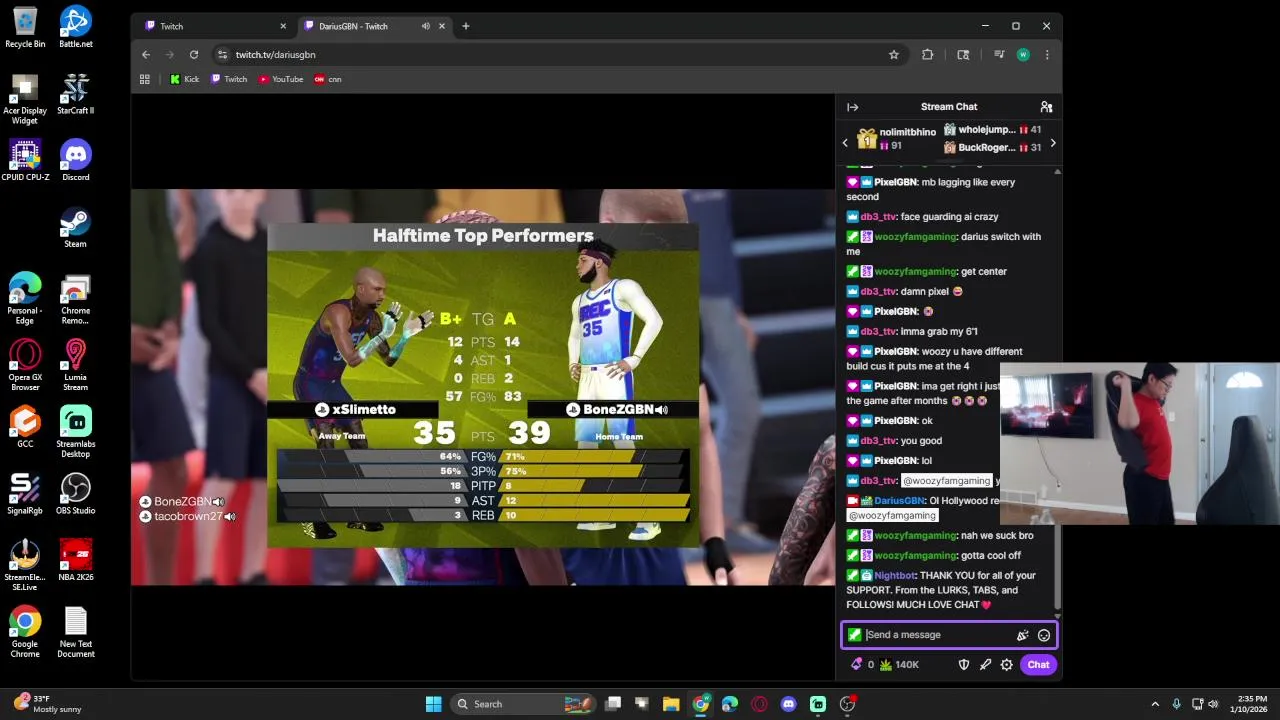Open a new browser tab
The width and height of the screenshot is (1280, 720).
tap(465, 26)
